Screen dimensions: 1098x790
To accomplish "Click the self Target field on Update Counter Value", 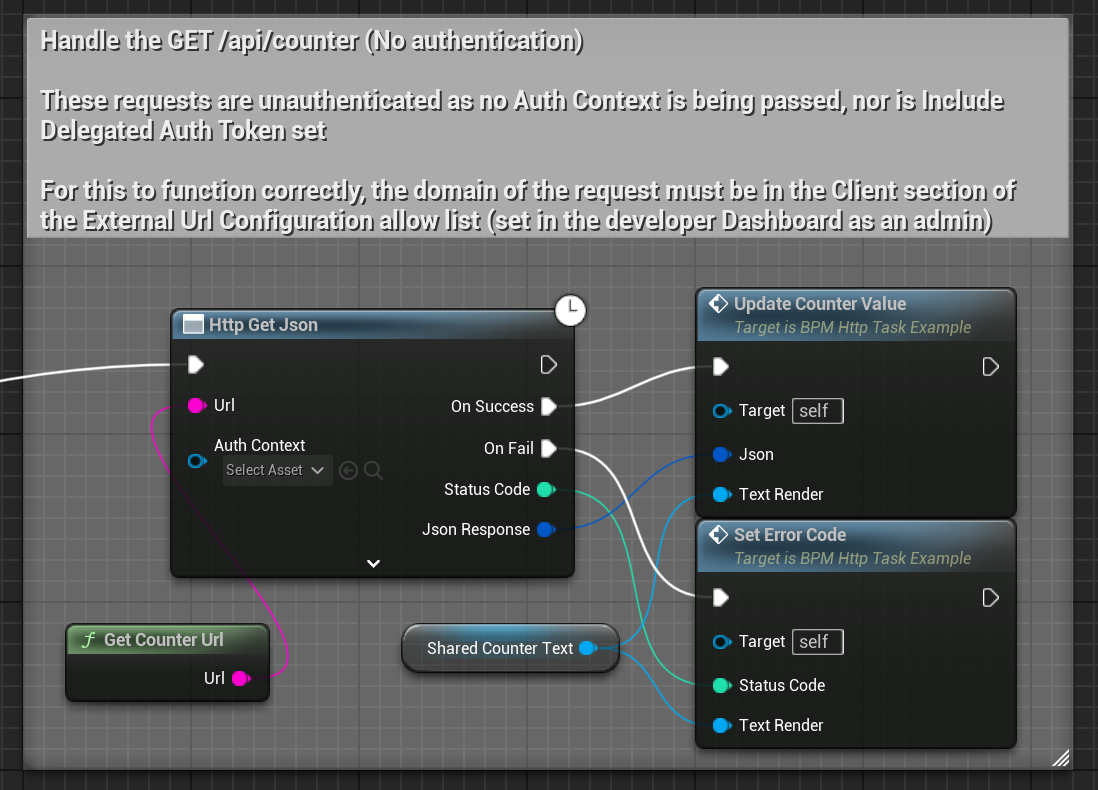I will point(817,411).
